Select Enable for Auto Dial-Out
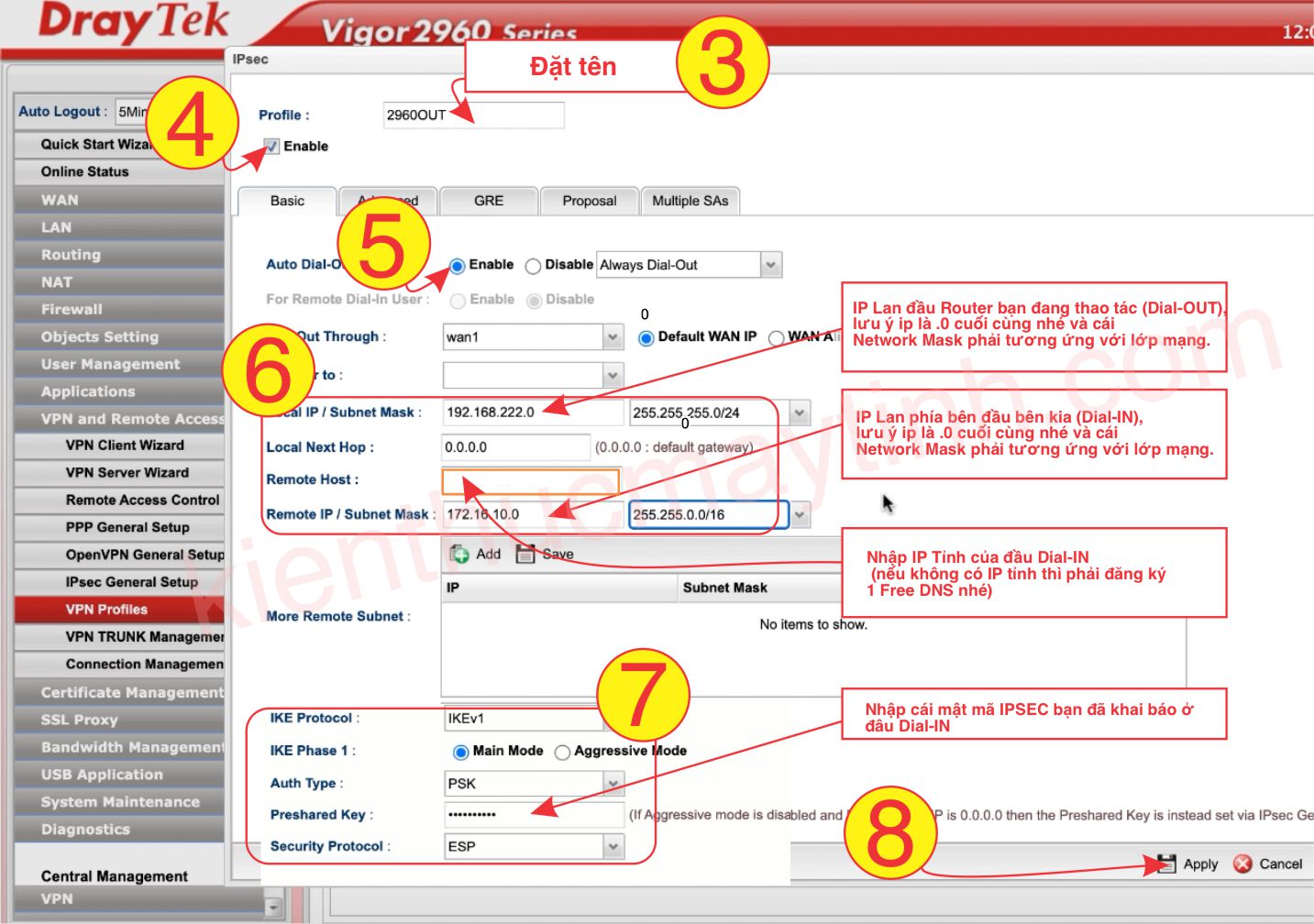The image size is (1314, 924). point(458,266)
